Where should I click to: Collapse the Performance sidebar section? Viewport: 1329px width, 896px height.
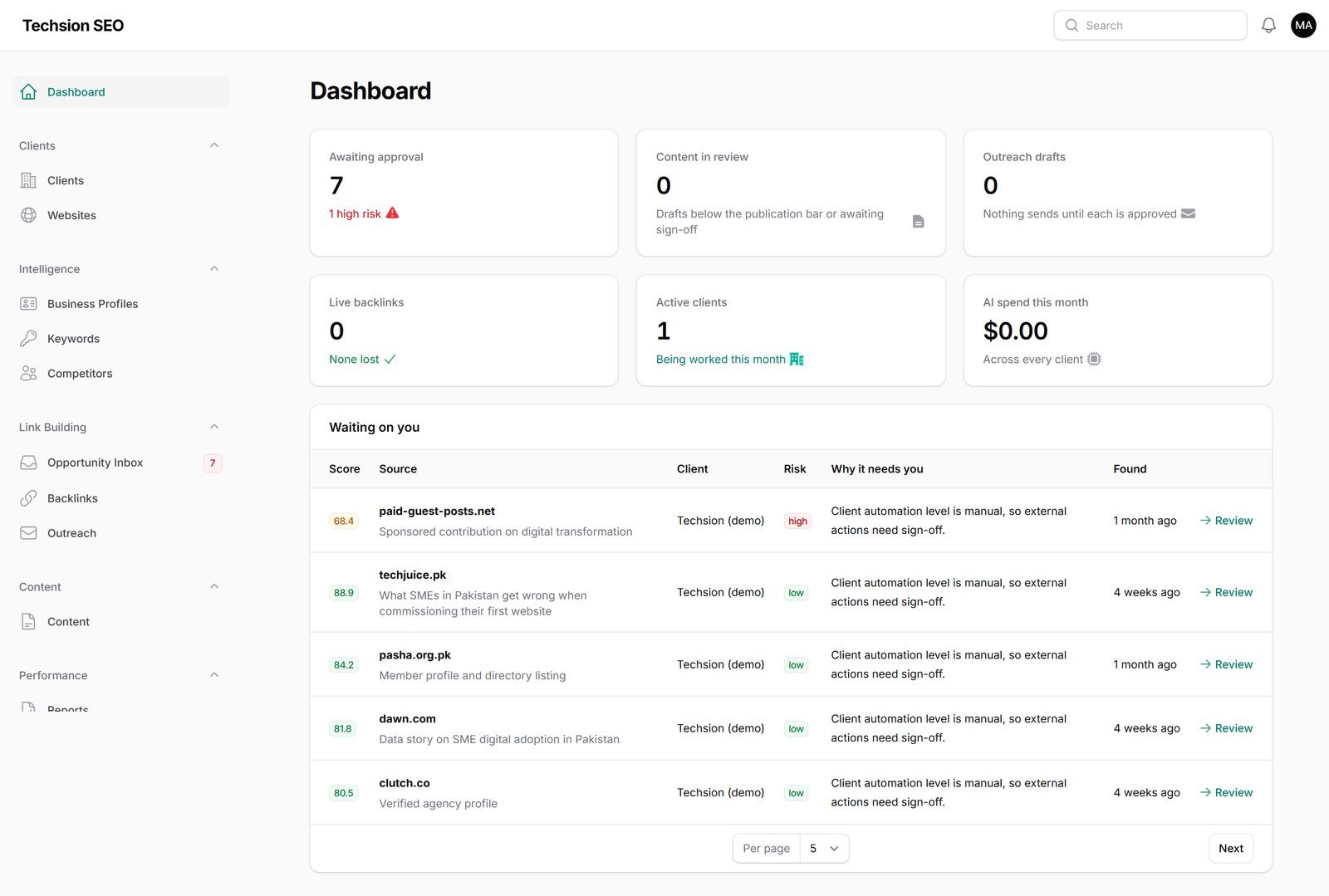coord(214,675)
